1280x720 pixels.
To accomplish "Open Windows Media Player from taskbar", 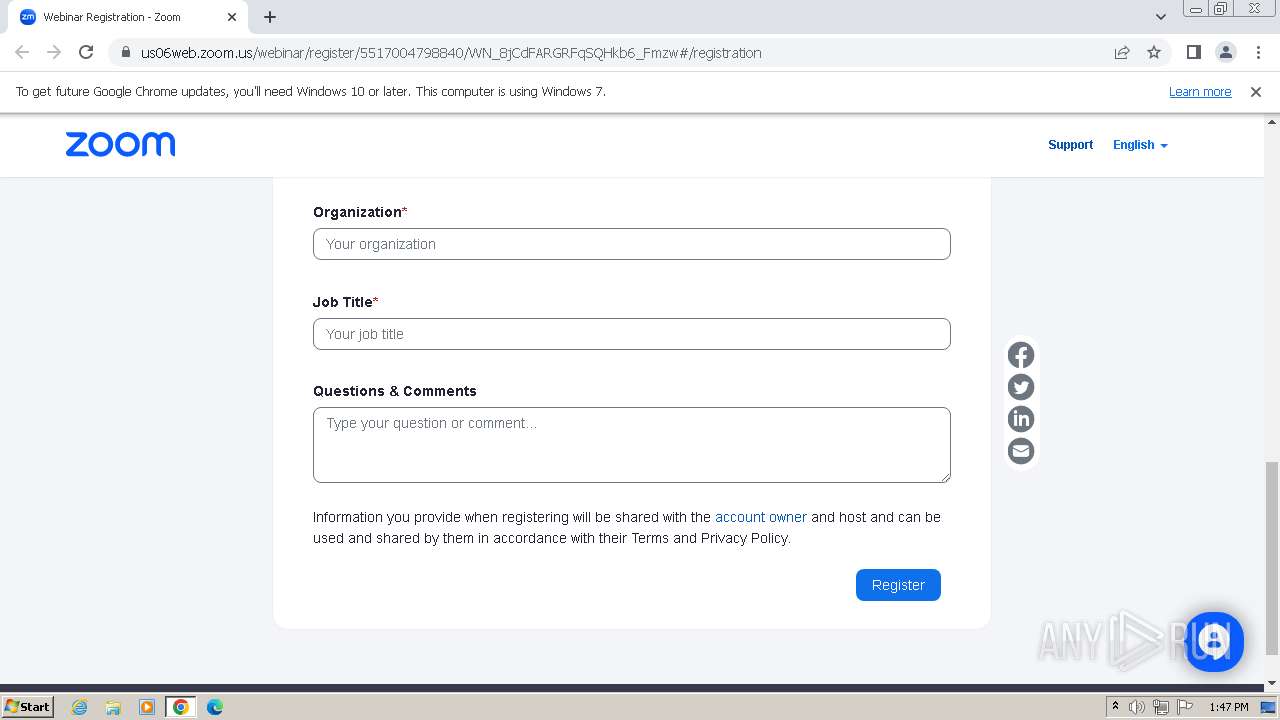I will point(147,707).
